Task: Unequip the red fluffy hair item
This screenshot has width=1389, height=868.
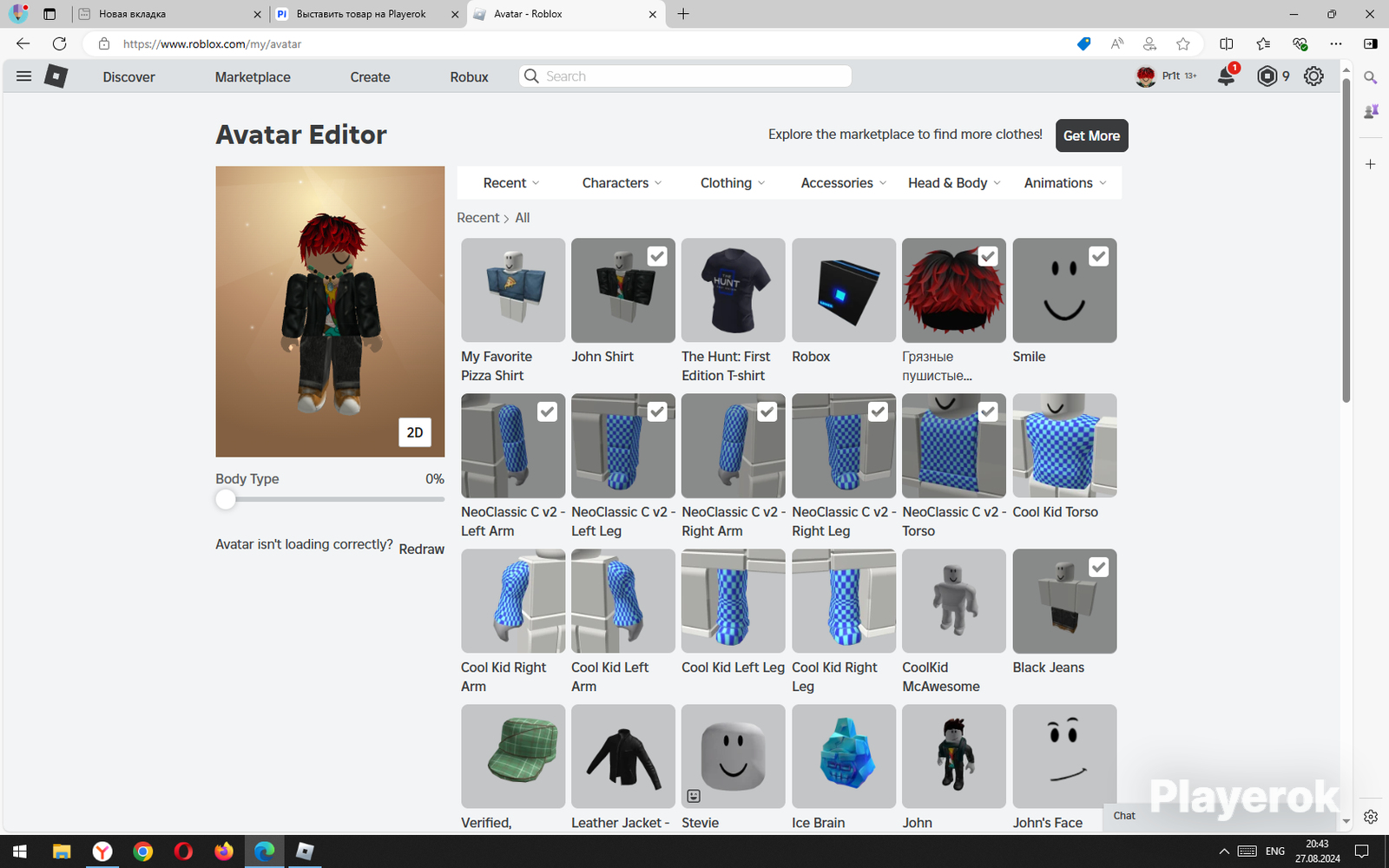Action: point(988,256)
